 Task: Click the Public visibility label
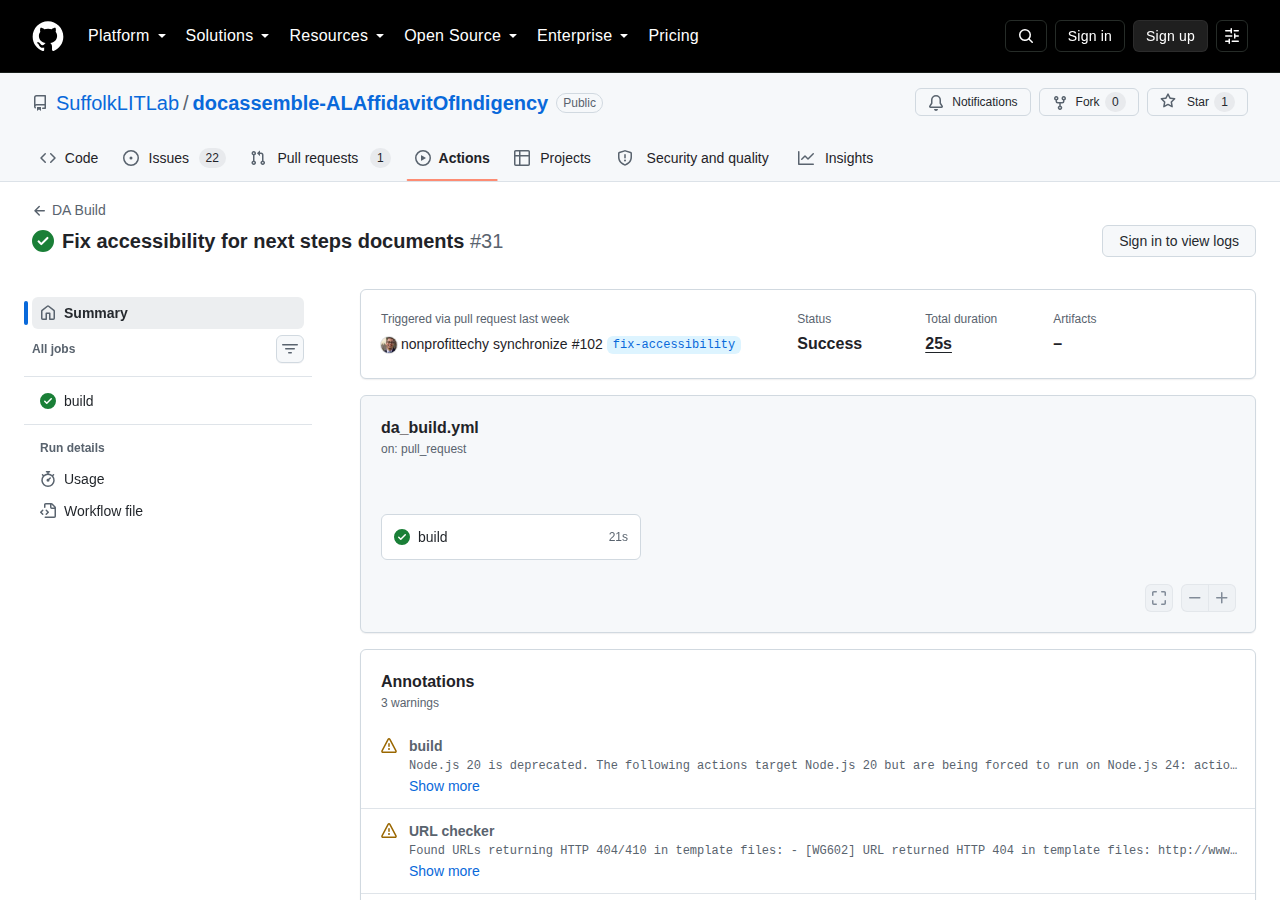pyautogui.click(x=580, y=103)
